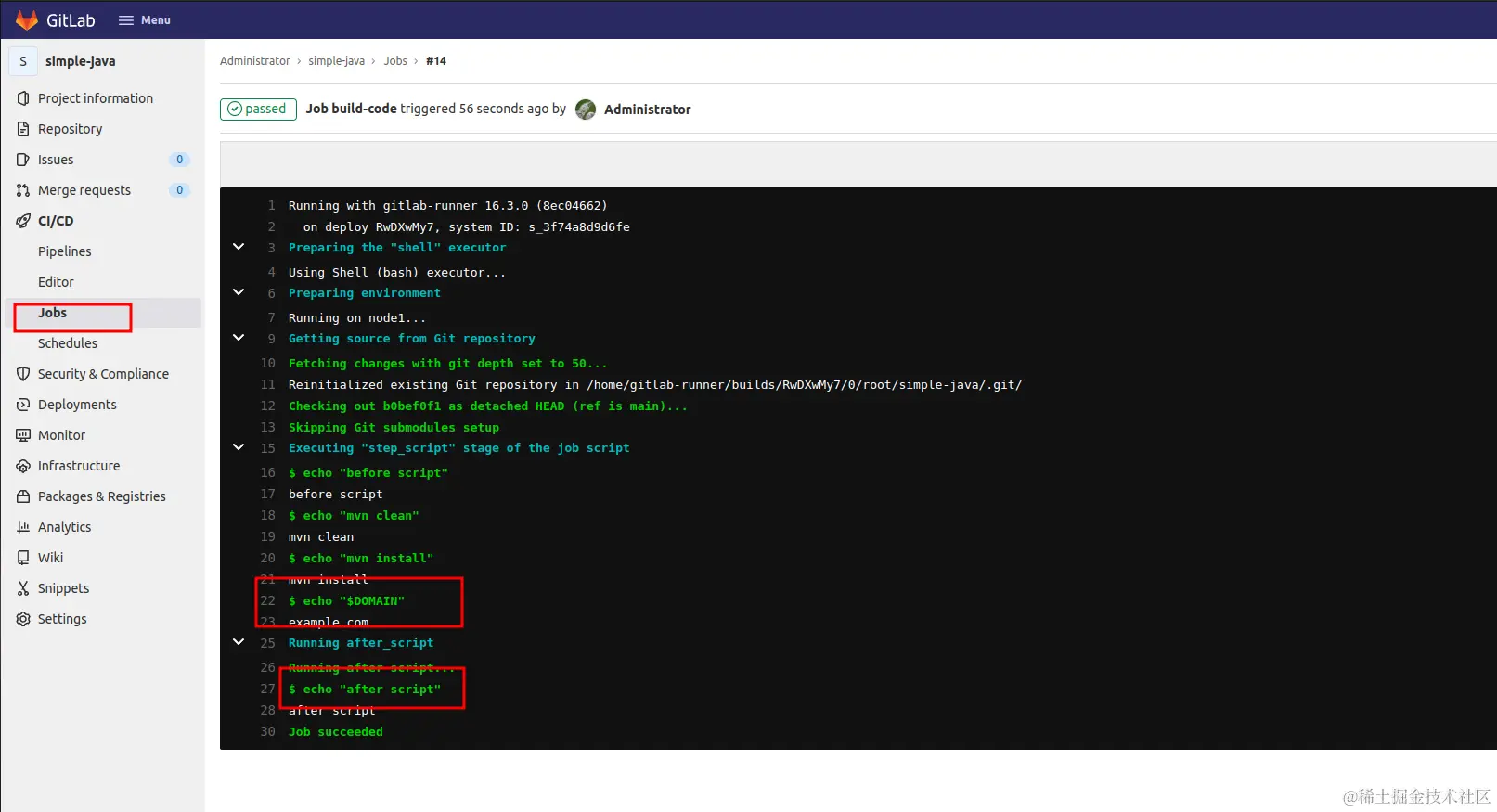
Task: Click log line number 12
Action: point(268,406)
